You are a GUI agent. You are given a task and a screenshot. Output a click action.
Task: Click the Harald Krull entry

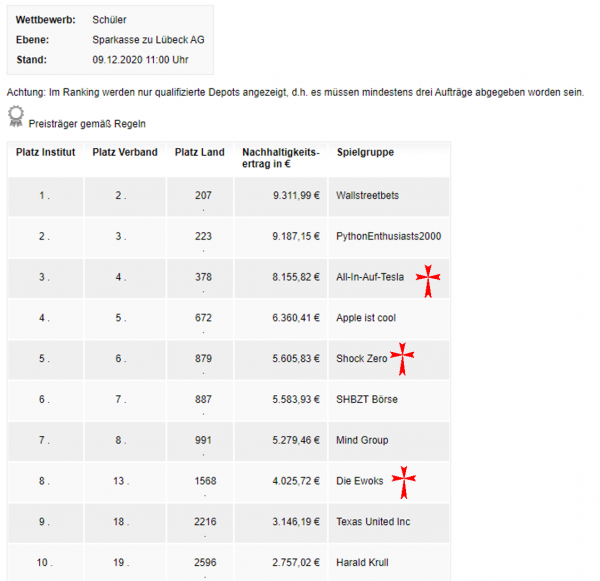(x=363, y=563)
